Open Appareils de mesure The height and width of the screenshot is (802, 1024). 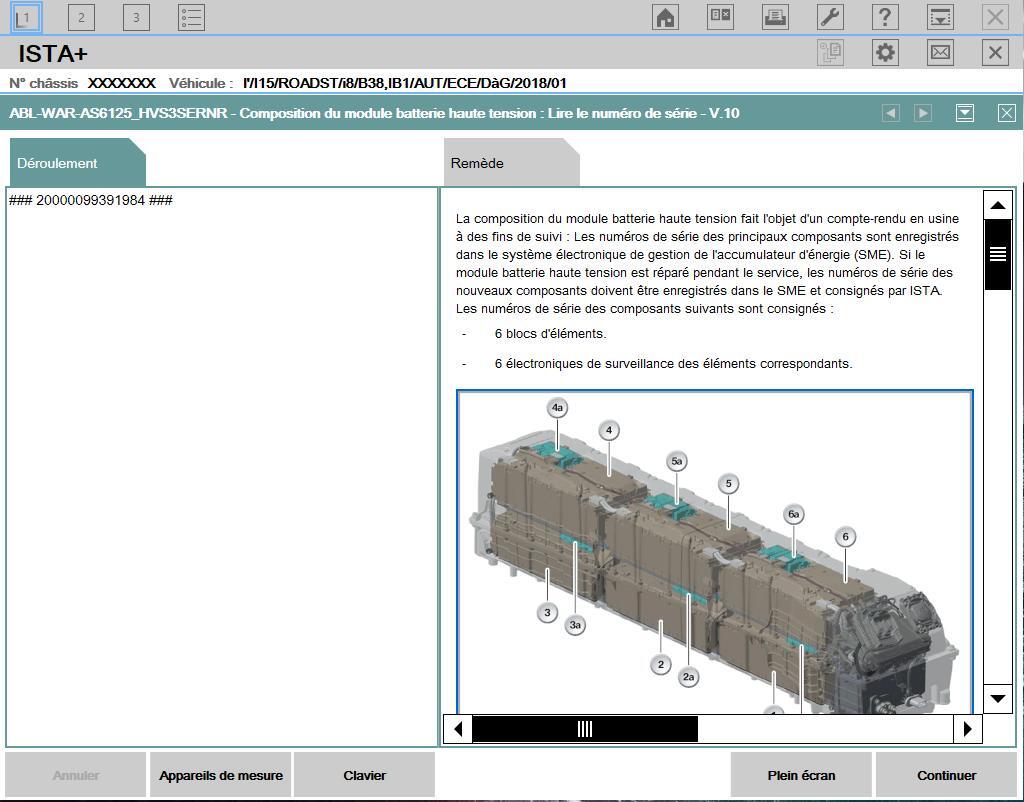[221, 775]
